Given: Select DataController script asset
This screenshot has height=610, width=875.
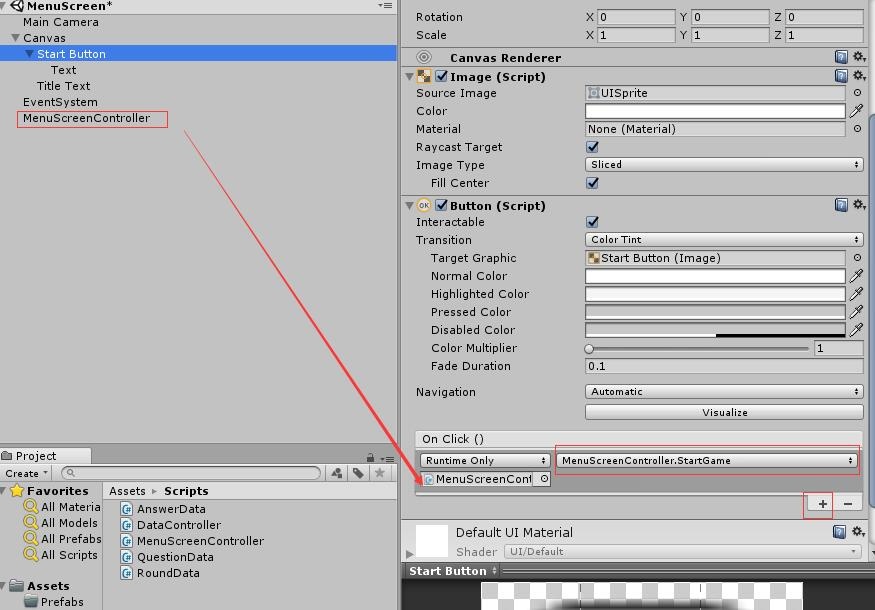Looking at the screenshot, I should [x=171, y=525].
